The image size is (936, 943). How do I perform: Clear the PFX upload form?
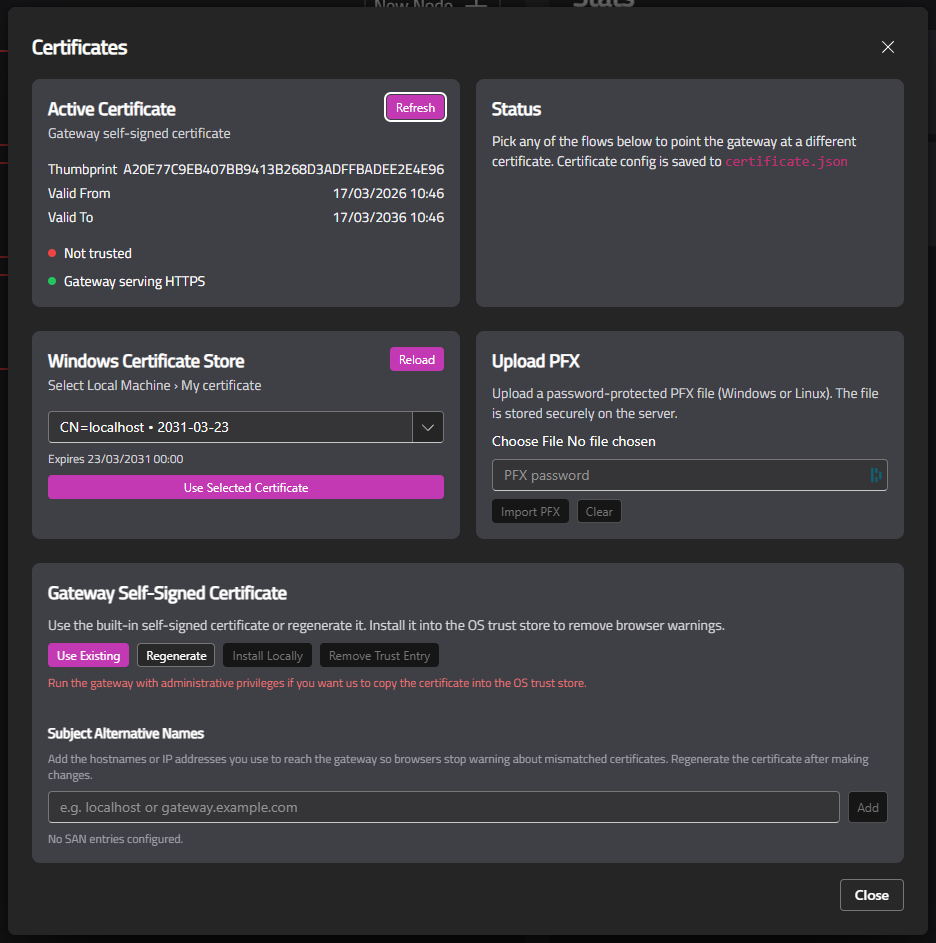598,511
